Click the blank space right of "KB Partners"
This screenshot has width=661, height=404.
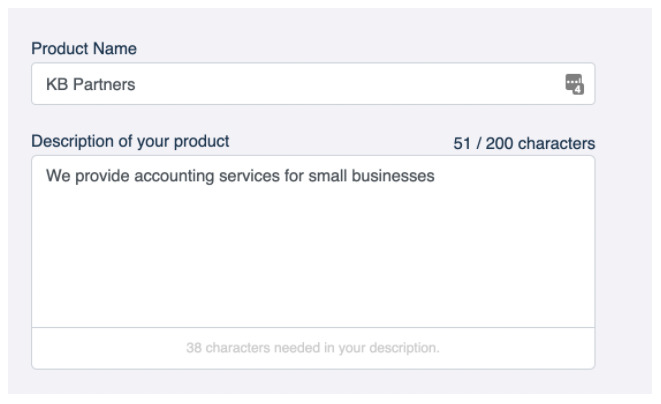coord(350,84)
